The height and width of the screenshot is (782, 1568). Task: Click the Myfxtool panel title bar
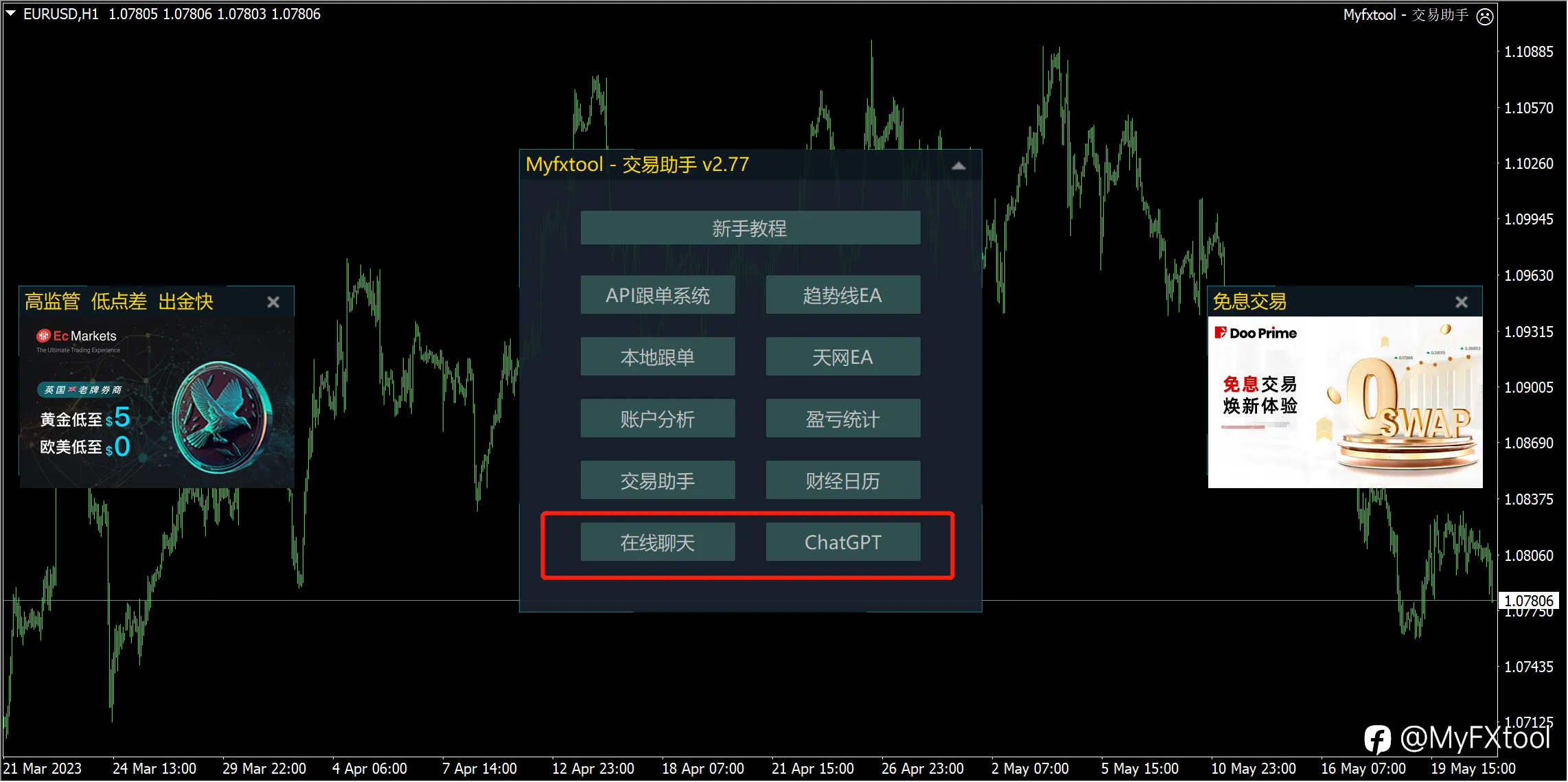click(x=750, y=165)
